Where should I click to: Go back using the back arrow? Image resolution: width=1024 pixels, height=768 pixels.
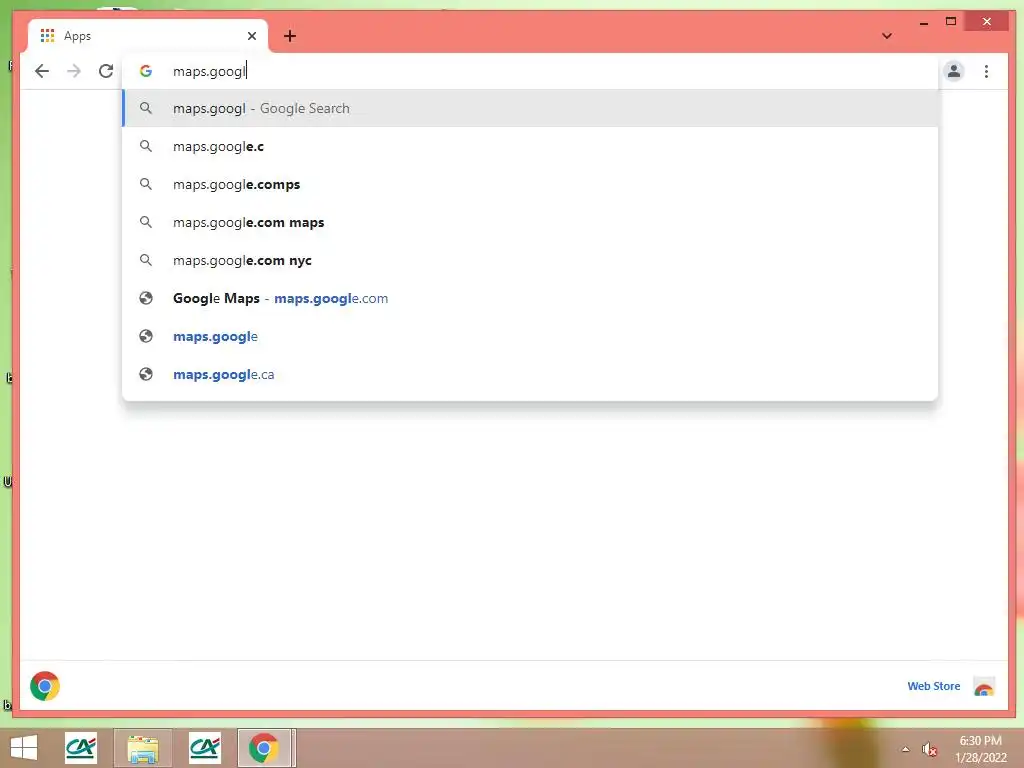tap(42, 71)
